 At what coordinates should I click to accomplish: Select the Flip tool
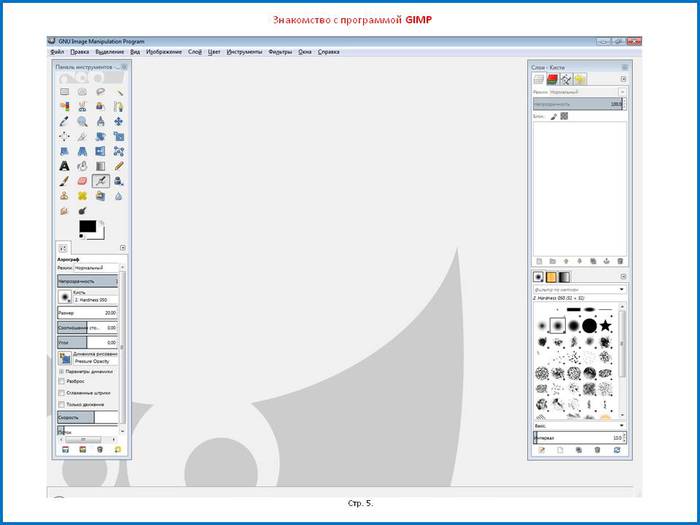100,151
